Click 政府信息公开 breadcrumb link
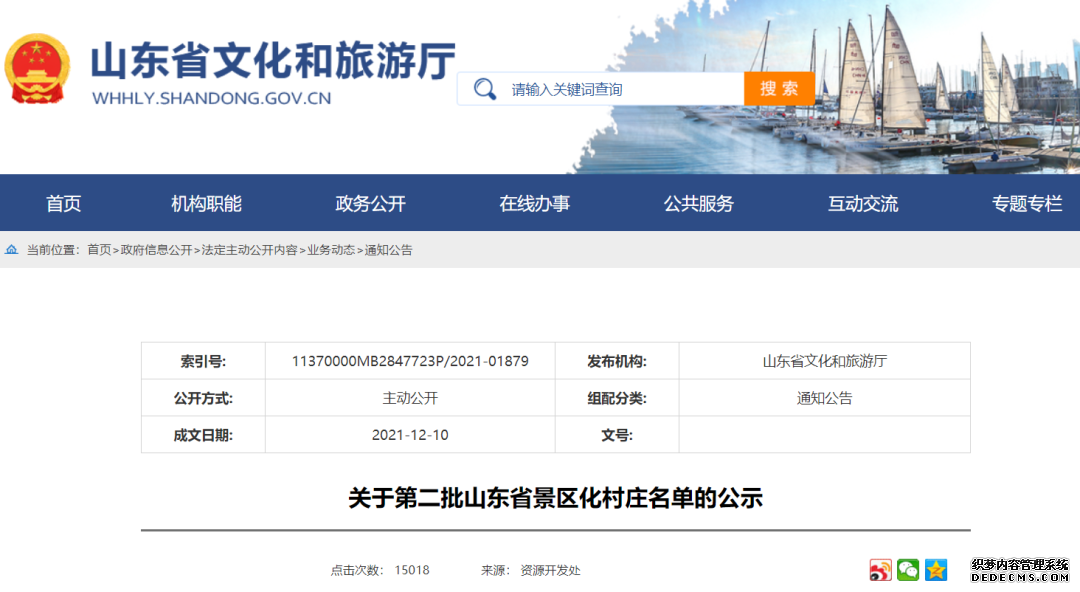This screenshot has width=1080, height=592. [x=156, y=250]
